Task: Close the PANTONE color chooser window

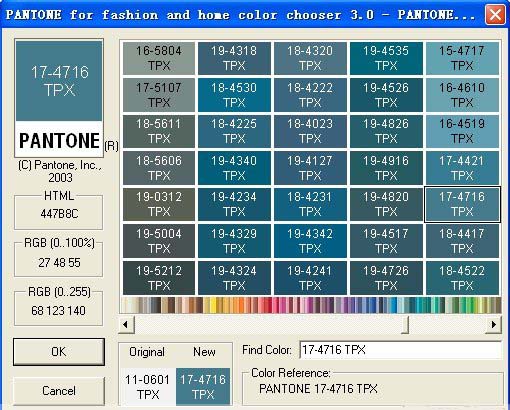Action: click(495, 15)
